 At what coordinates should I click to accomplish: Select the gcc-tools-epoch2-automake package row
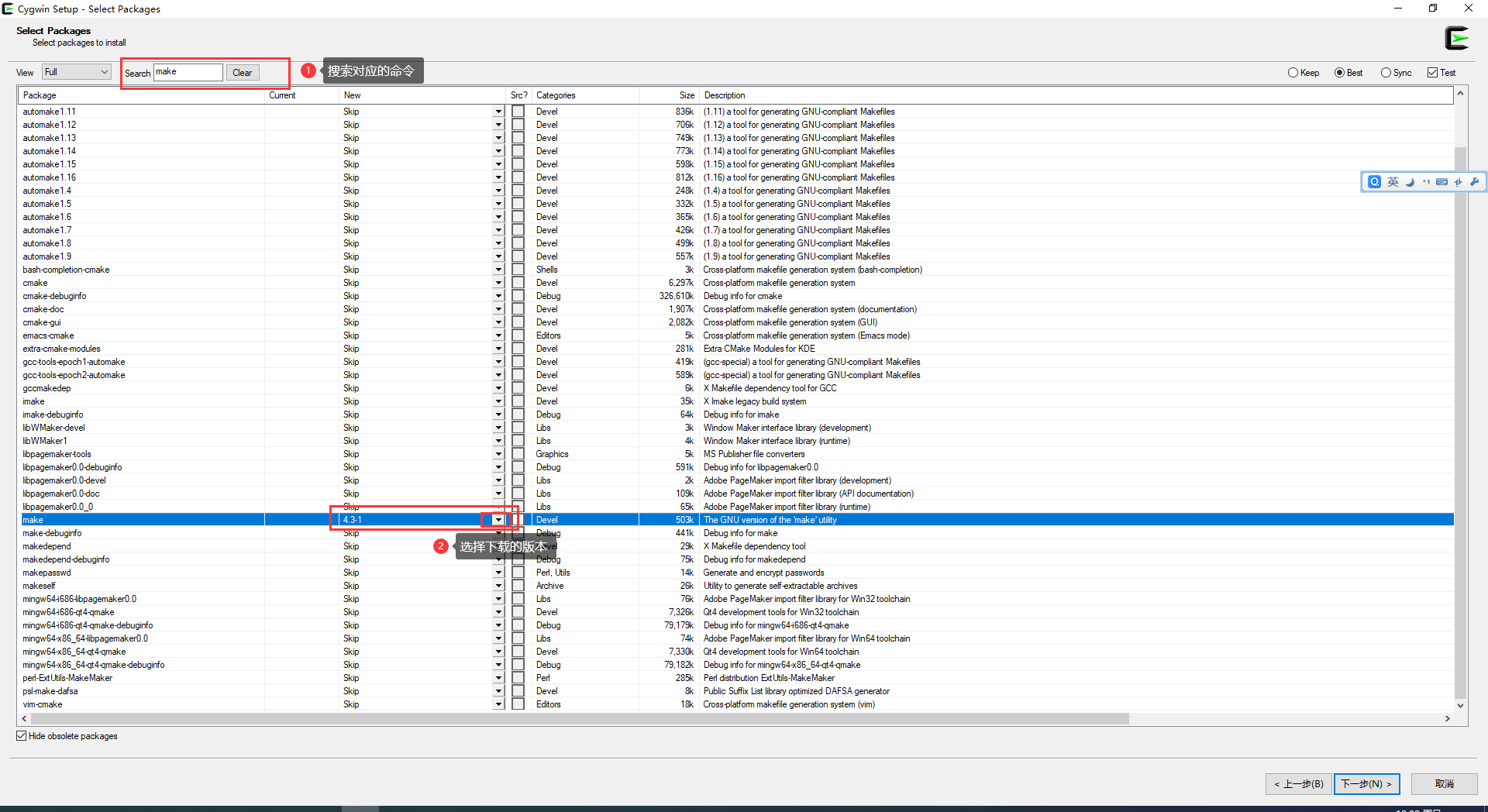click(x=736, y=375)
